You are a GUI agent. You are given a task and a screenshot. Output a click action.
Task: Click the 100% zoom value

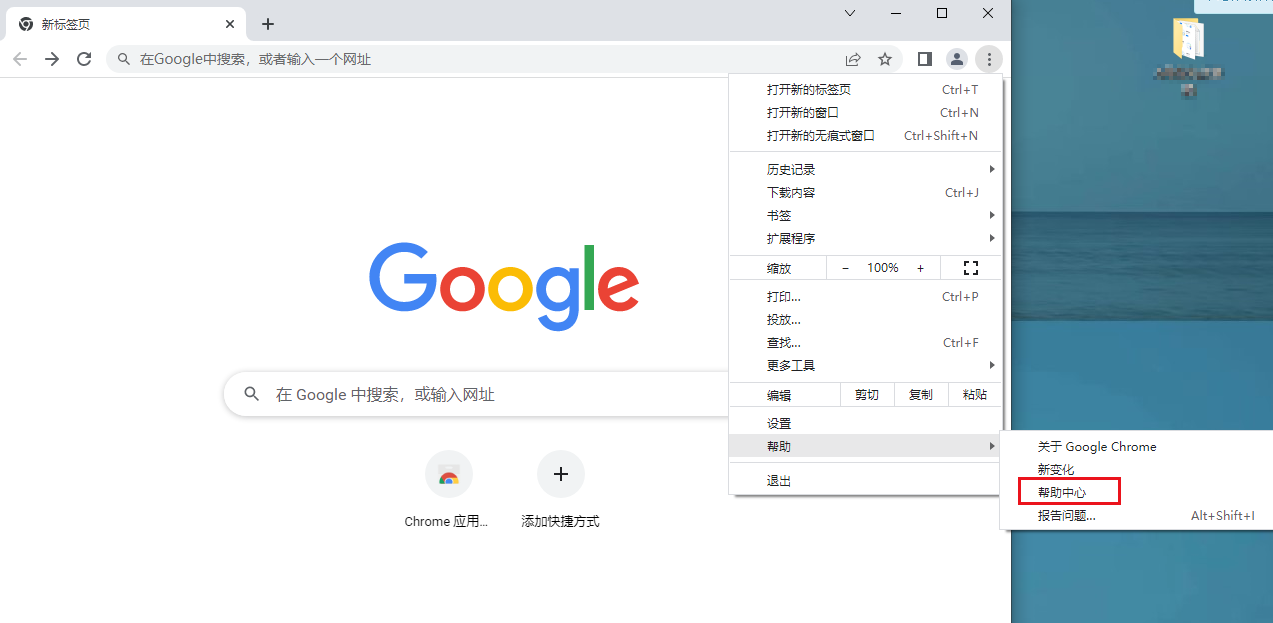click(883, 268)
